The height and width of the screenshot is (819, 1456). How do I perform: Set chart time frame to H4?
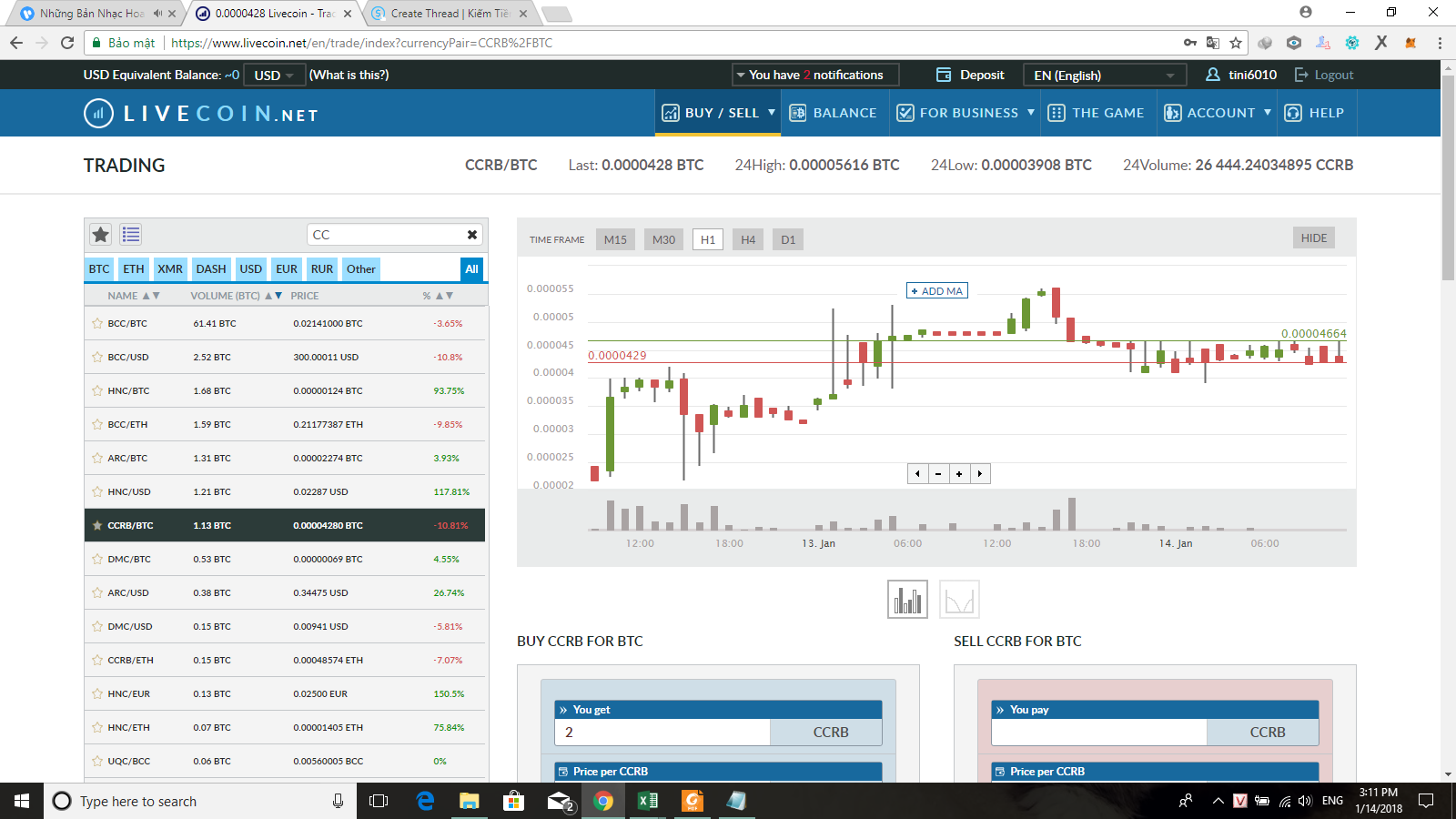[x=748, y=239]
